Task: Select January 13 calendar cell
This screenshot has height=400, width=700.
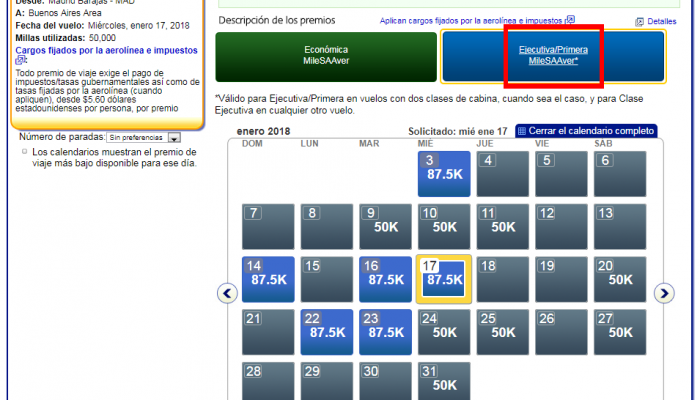Action: click(620, 226)
